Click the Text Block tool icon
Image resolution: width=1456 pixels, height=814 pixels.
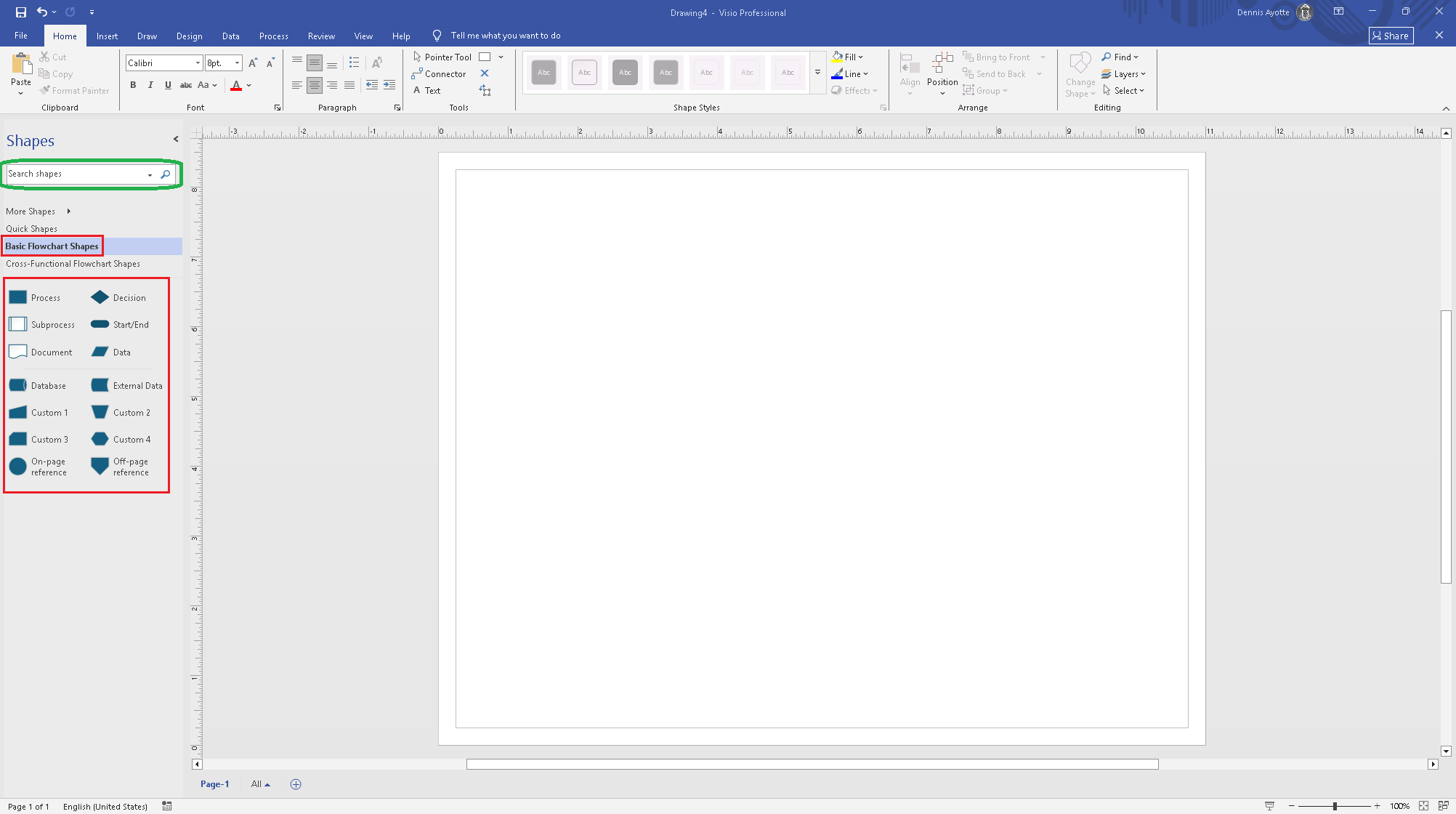coord(485,90)
